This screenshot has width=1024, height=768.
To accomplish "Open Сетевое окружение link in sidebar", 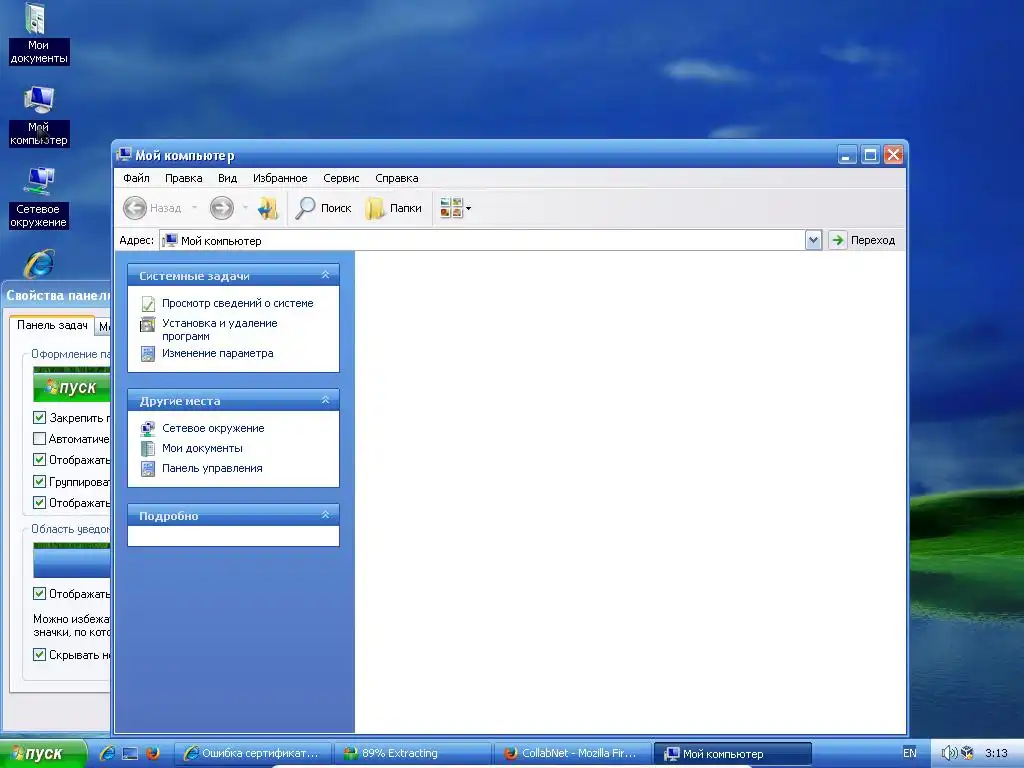I will tap(213, 428).
